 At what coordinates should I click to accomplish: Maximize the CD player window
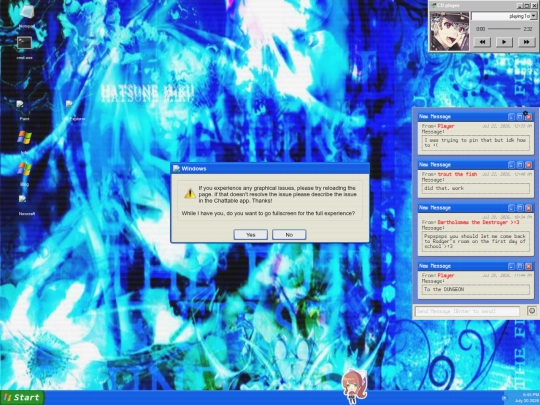click(x=527, y=6)
